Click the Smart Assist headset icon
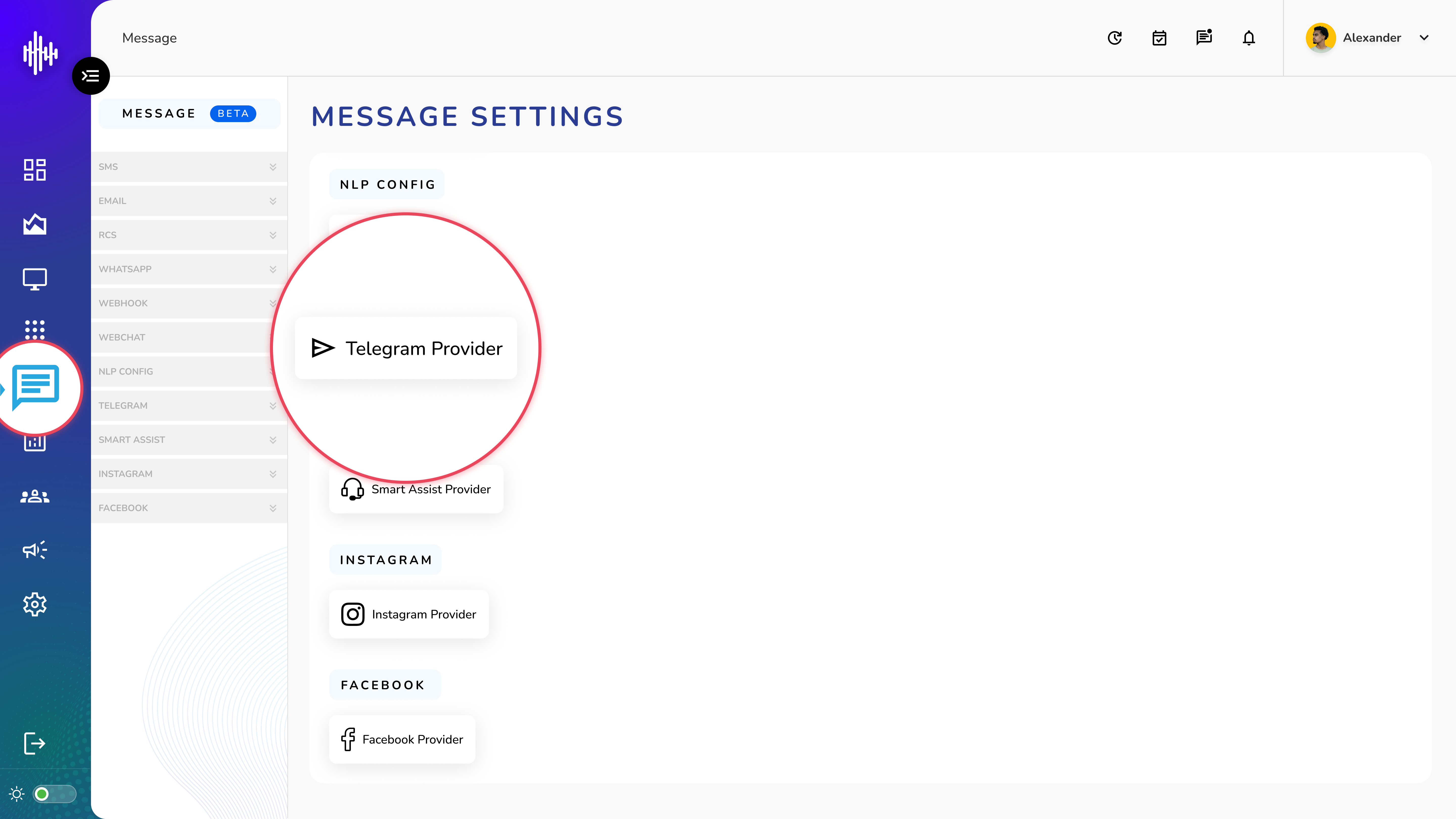The width and height of the screenshot is (1456, 819). point(352,489)
